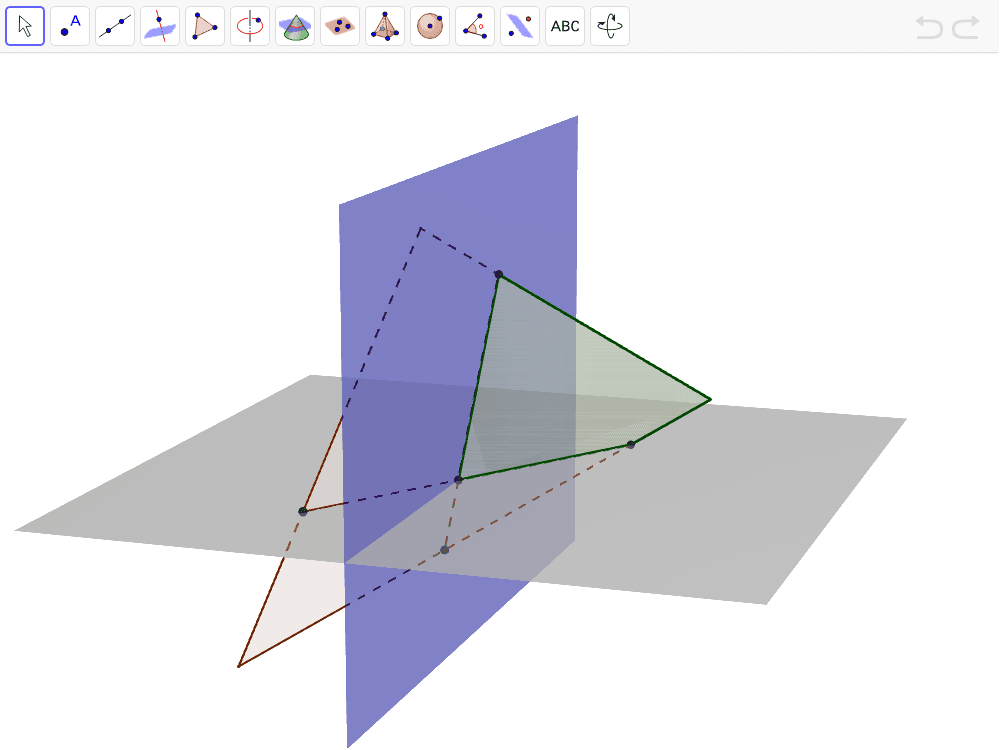The image size is (1000, 750).
Task: Click the point where green triangle meets blue plane bottom
Action: click(458, 480)
